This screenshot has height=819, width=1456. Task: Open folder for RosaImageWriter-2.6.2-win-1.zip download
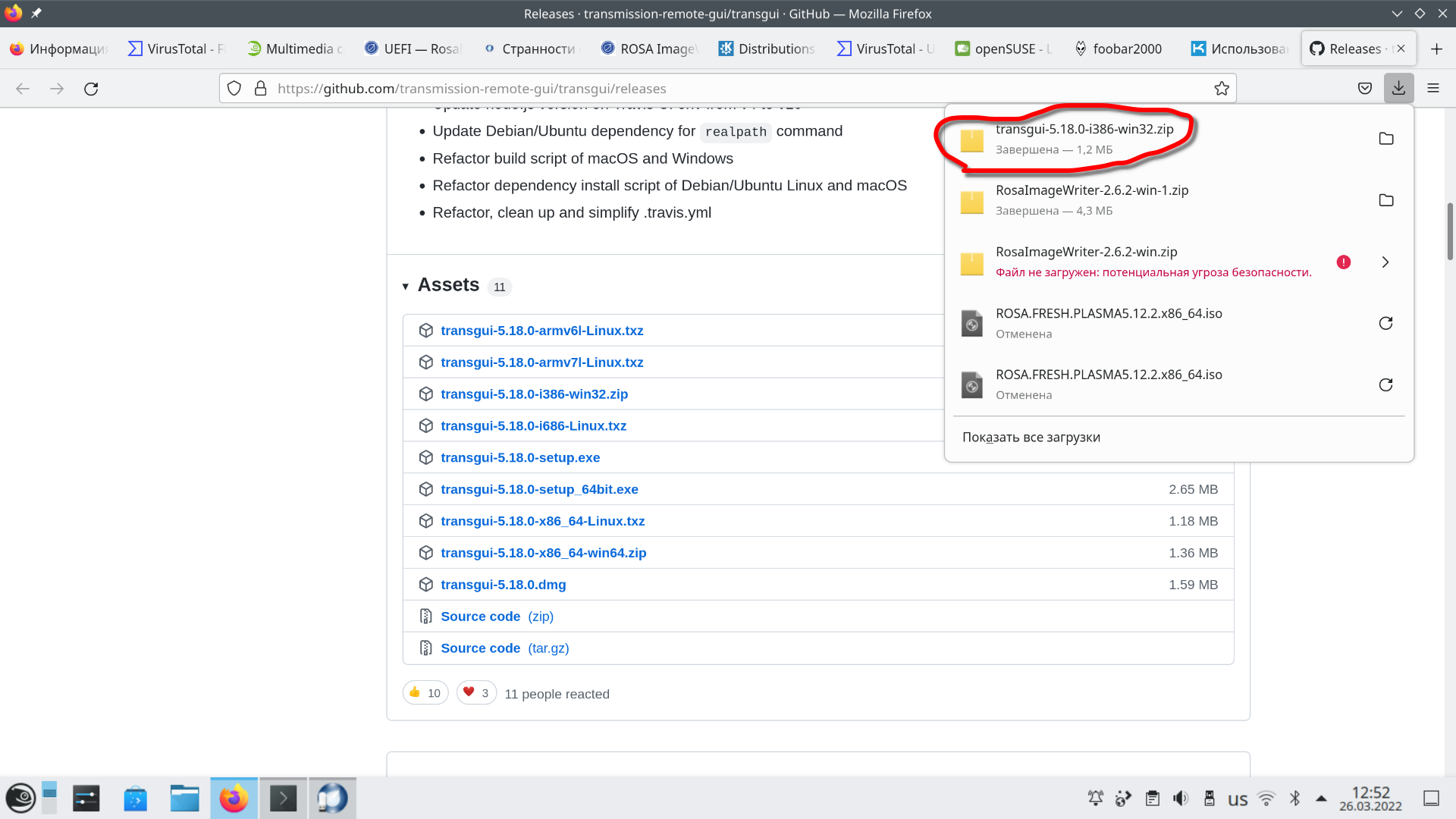pyautogui.click(x=1385, y=200)
